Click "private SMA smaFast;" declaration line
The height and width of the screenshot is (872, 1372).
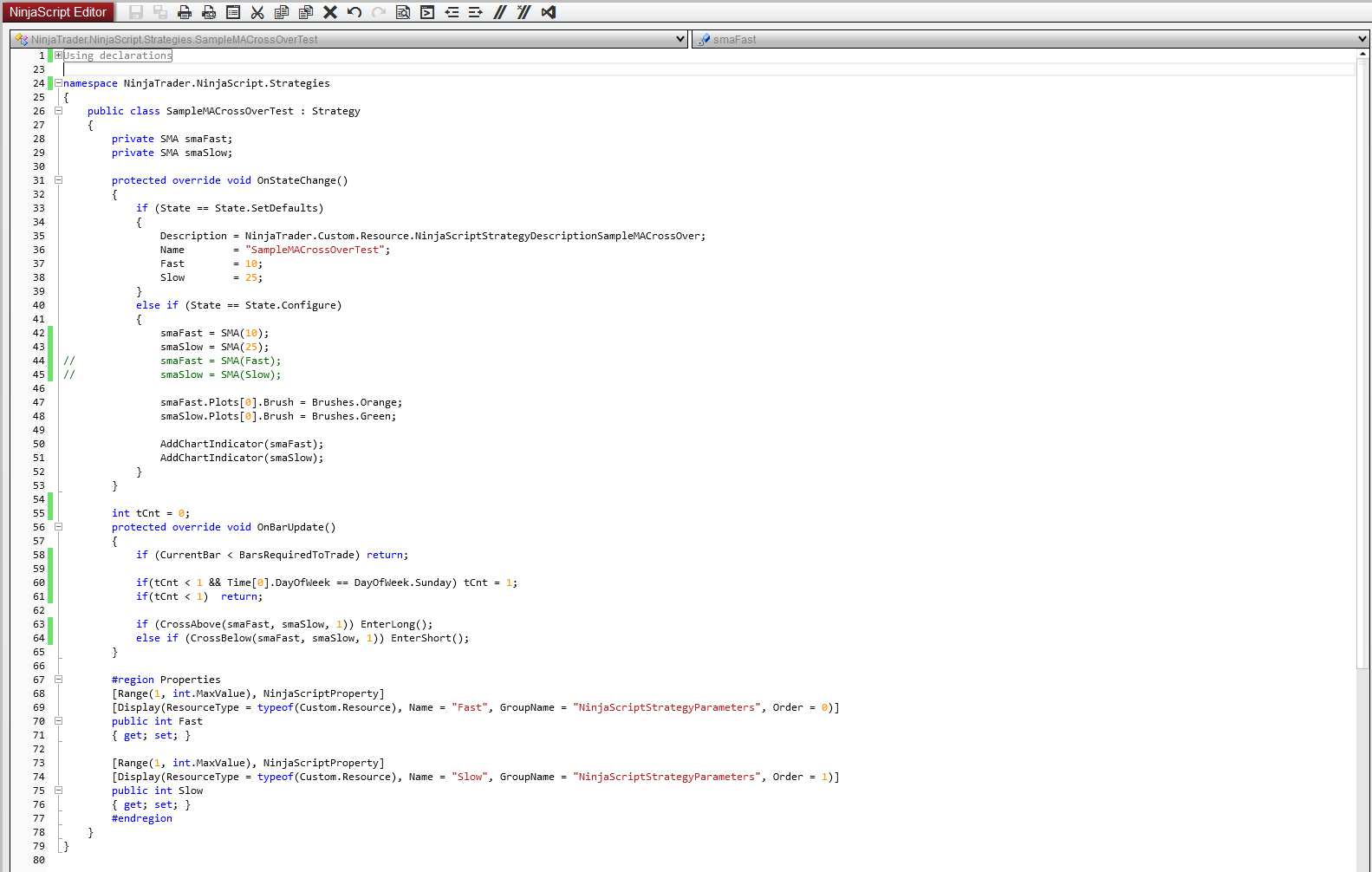(x=172, y=139)
